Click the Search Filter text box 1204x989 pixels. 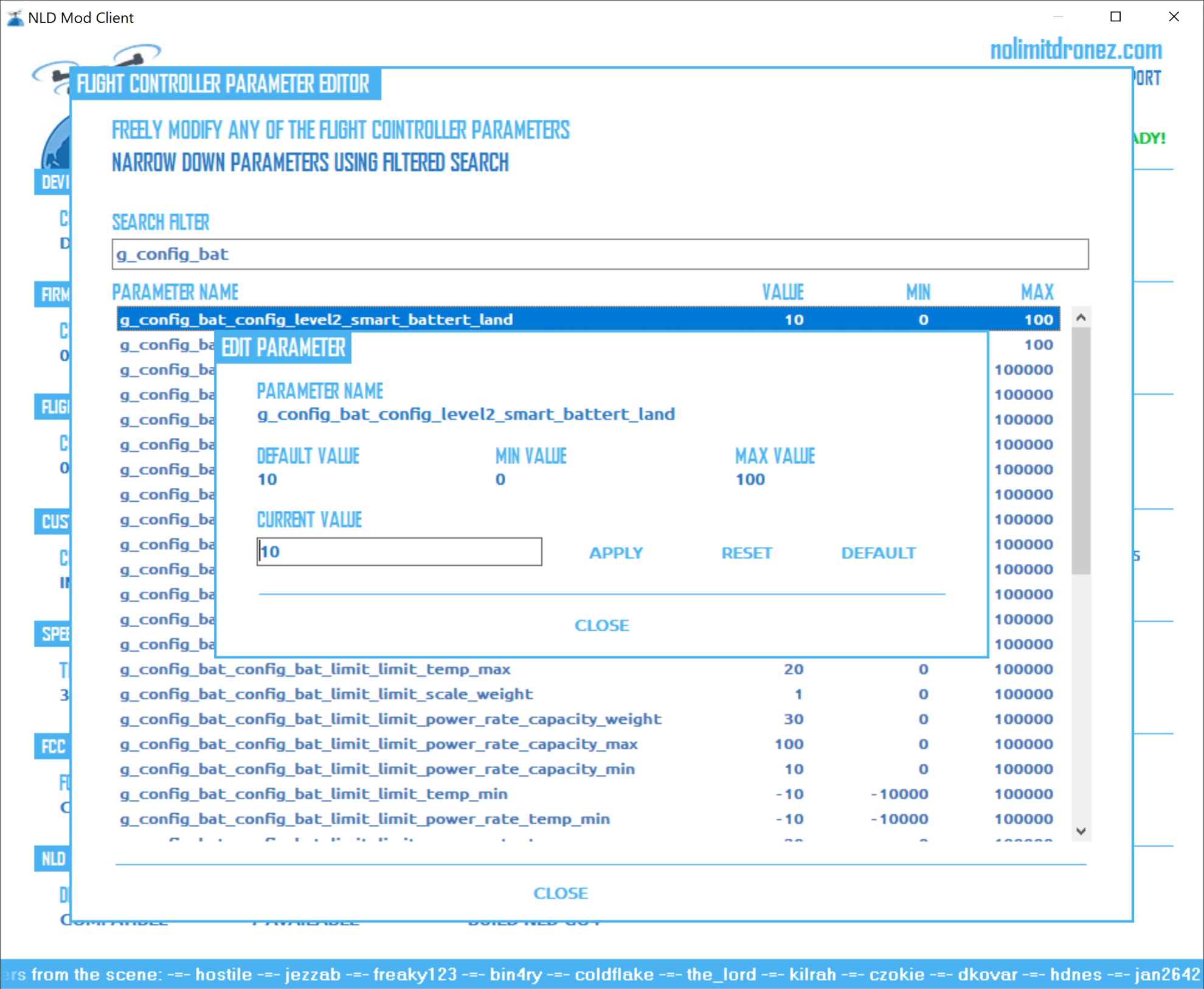(x=600, y=254)
